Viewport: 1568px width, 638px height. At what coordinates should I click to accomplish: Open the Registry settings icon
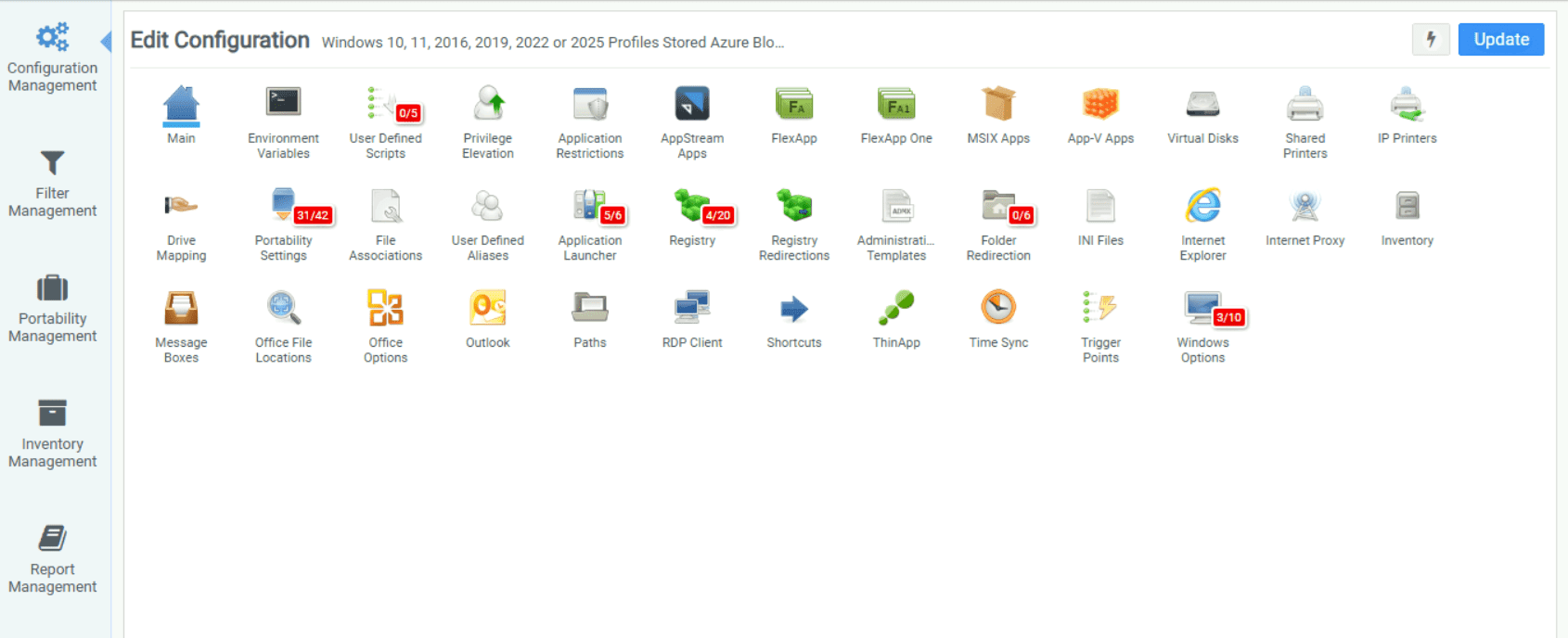(x=692, y=206)
